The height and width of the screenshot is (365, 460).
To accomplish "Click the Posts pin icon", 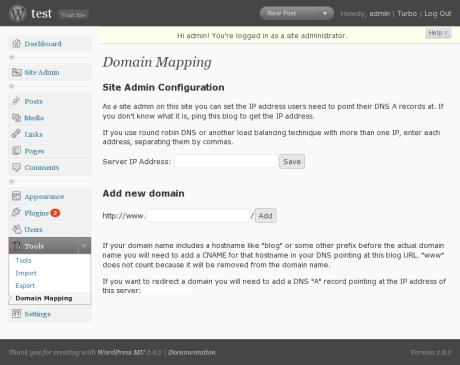I will (x=16, y=101).
